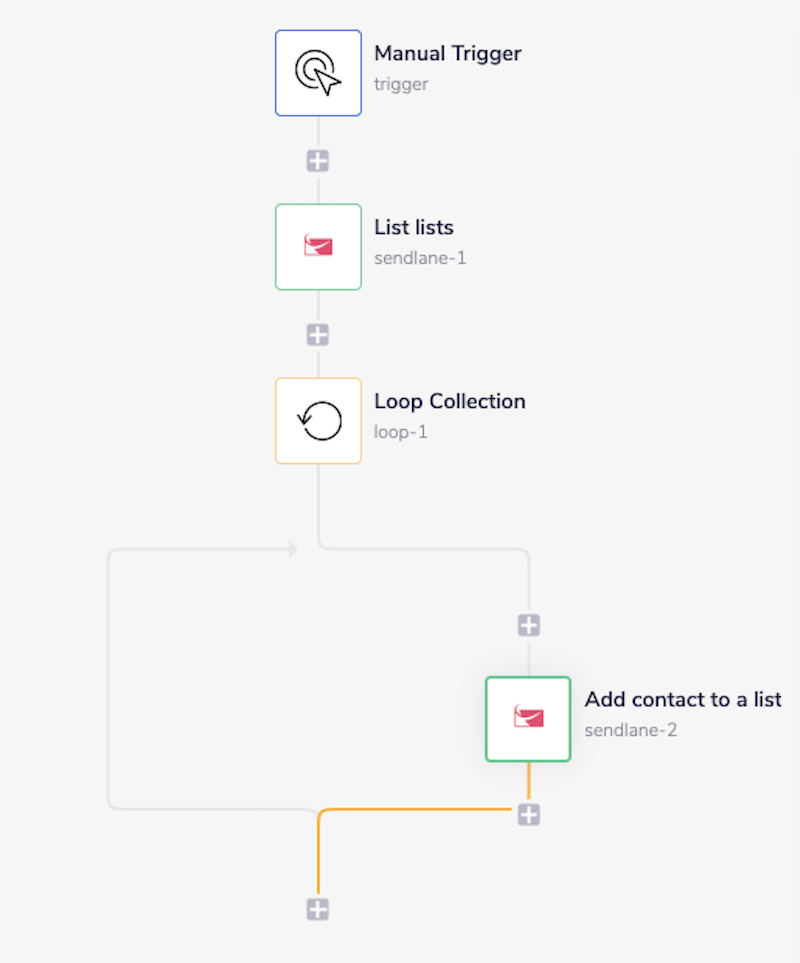
Task: Add a step between List lists and Loop Collection
Action: pos(318,334)
